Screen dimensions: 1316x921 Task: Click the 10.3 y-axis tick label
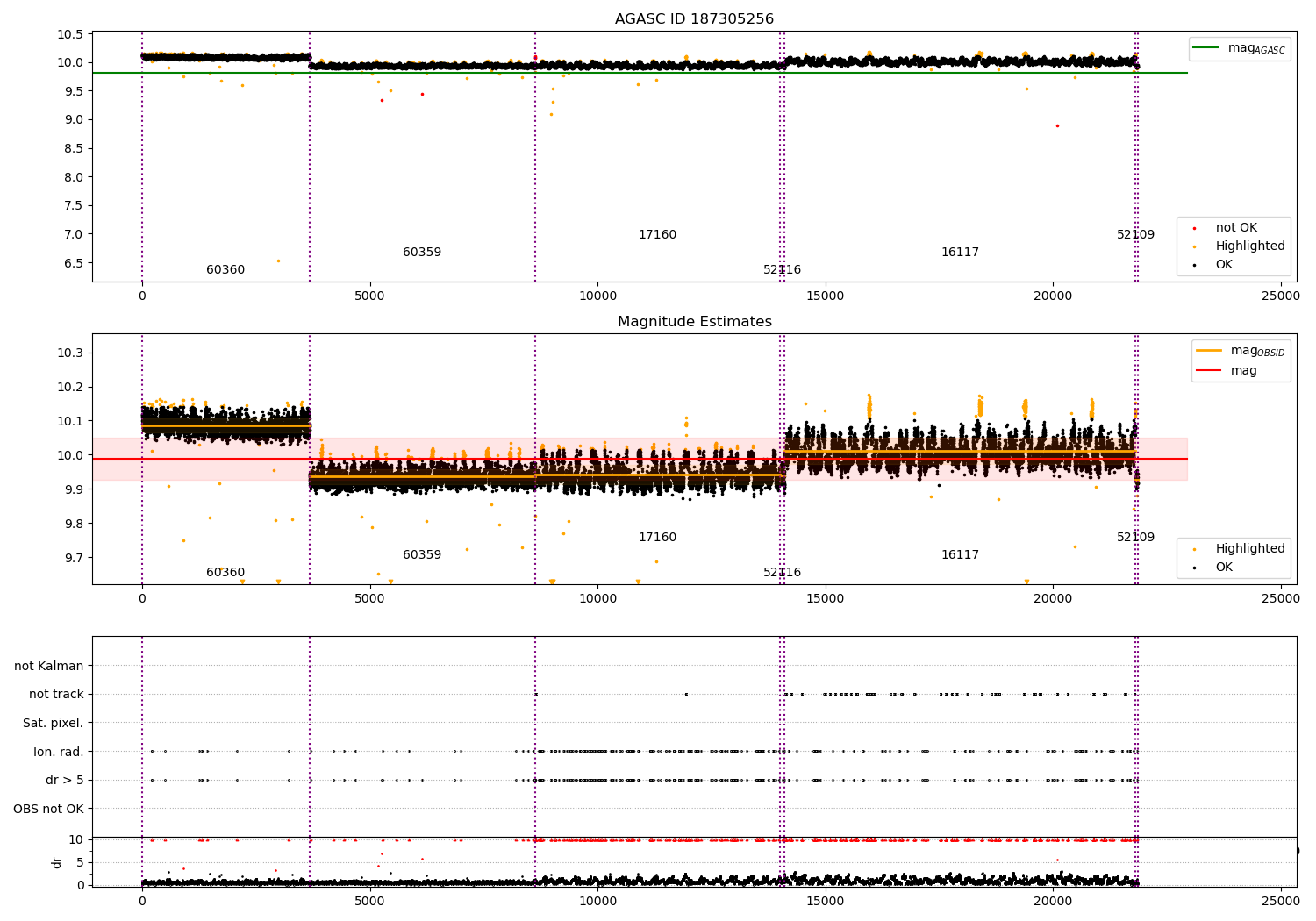[70, 353]
